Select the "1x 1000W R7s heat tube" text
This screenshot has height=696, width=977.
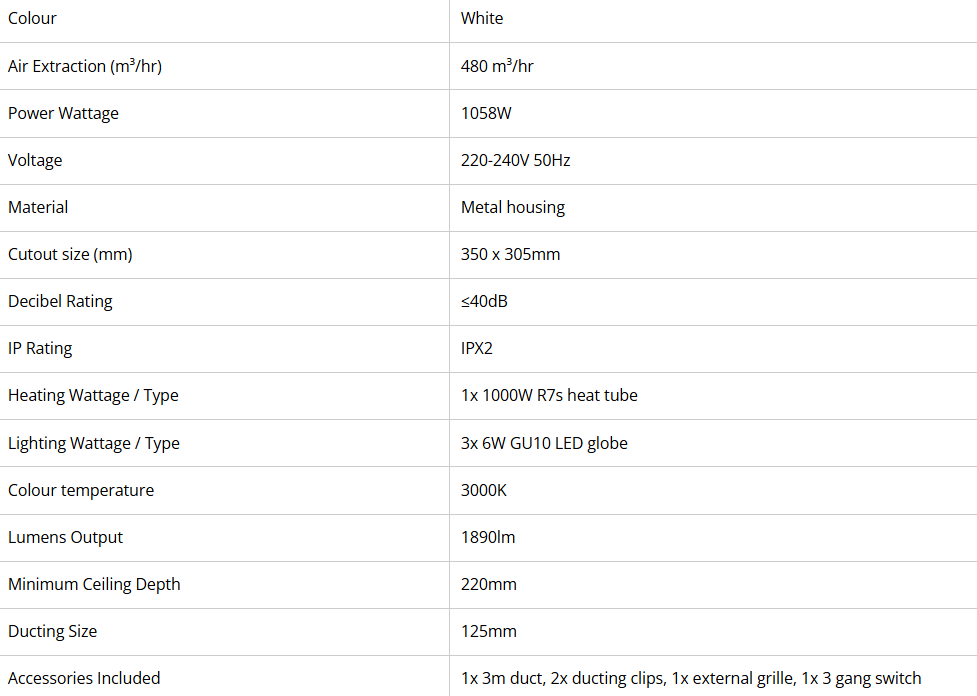549,395
